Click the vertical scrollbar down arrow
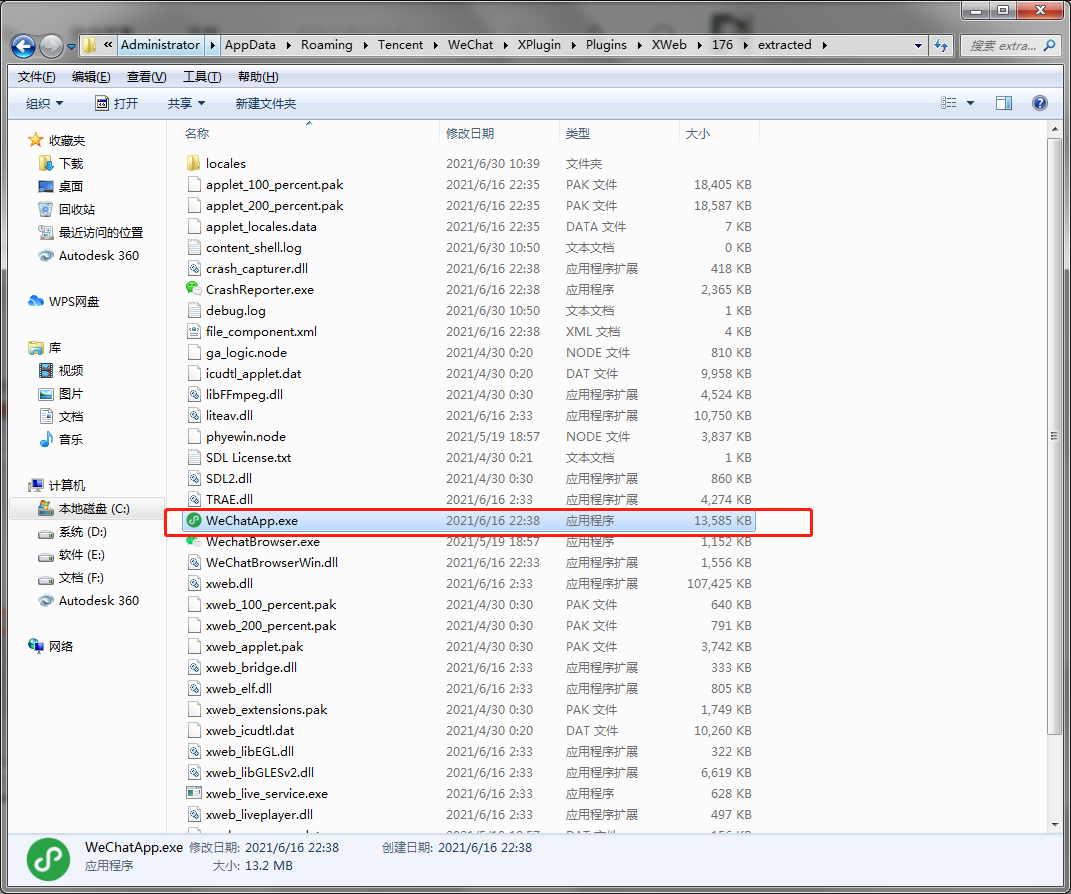 (1055, 824)
